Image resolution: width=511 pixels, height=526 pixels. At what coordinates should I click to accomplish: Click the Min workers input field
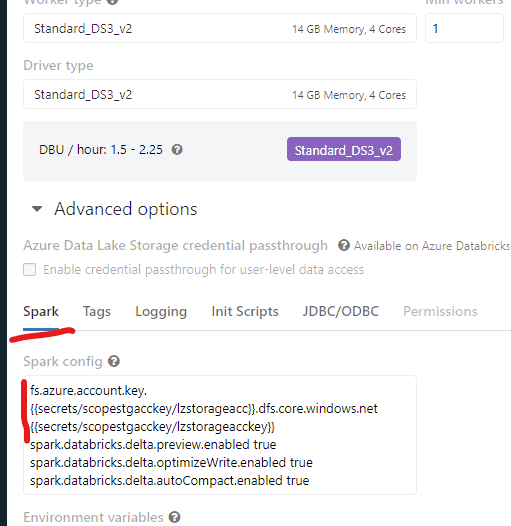(x=464, y=29)
